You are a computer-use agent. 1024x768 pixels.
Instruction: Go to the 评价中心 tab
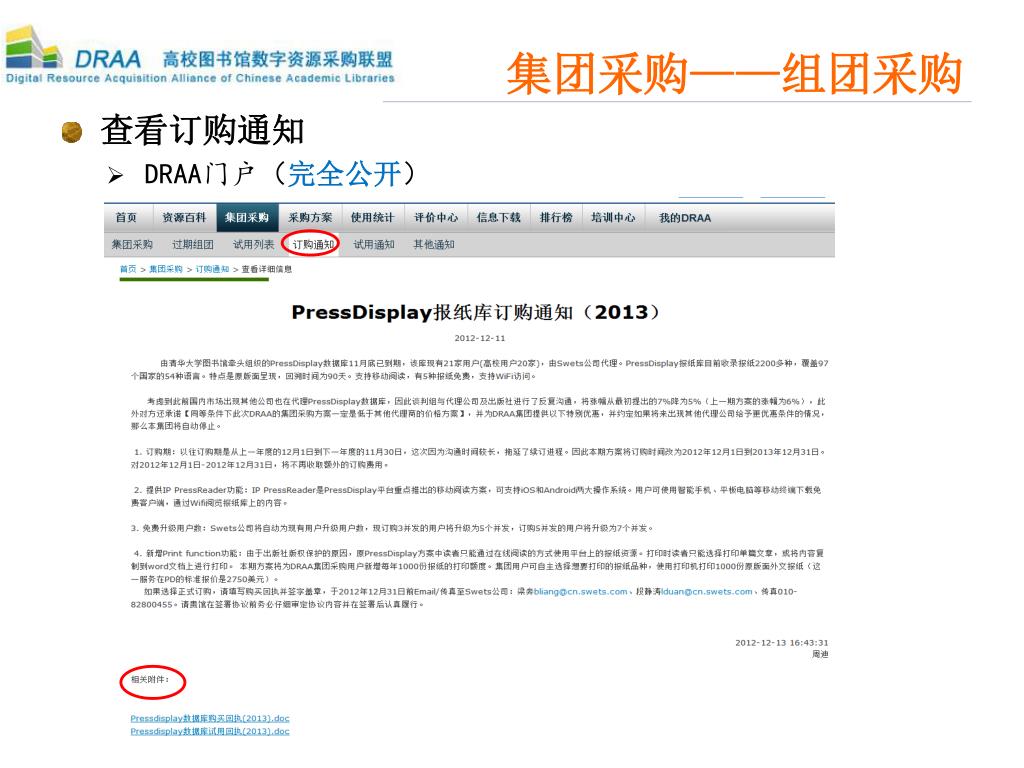click(436, 217)
